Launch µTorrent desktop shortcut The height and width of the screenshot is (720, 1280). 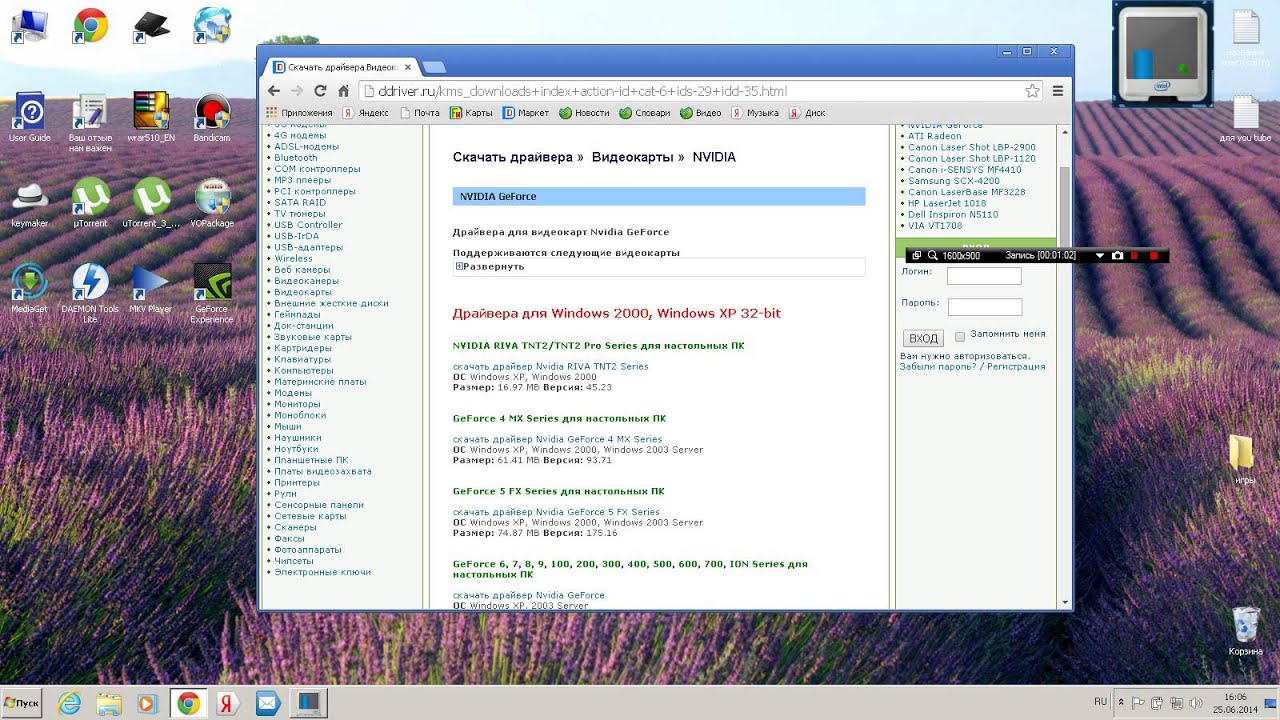90,204
